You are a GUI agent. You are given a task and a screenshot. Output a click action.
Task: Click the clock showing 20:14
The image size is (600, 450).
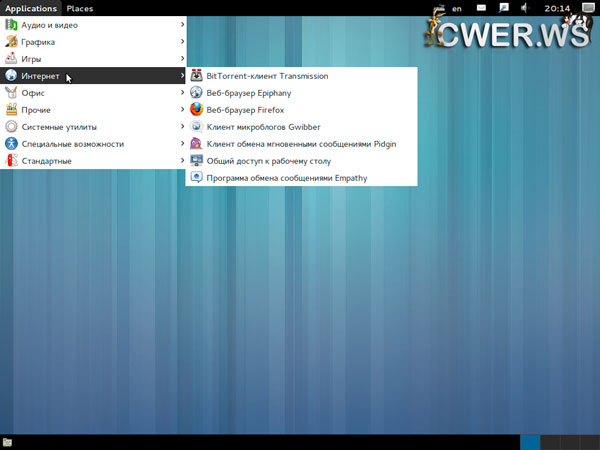(556, 8)
